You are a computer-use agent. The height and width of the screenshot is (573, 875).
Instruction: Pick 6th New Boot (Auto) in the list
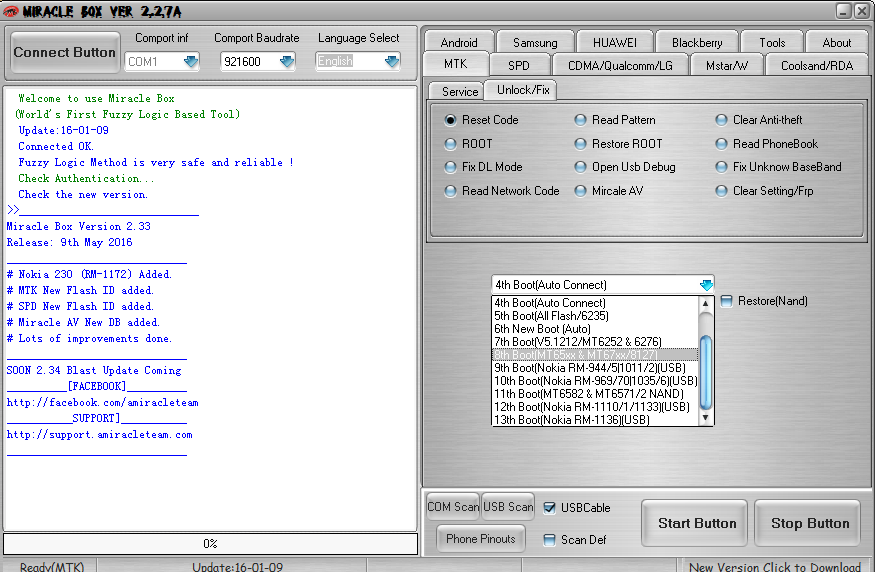595,329
